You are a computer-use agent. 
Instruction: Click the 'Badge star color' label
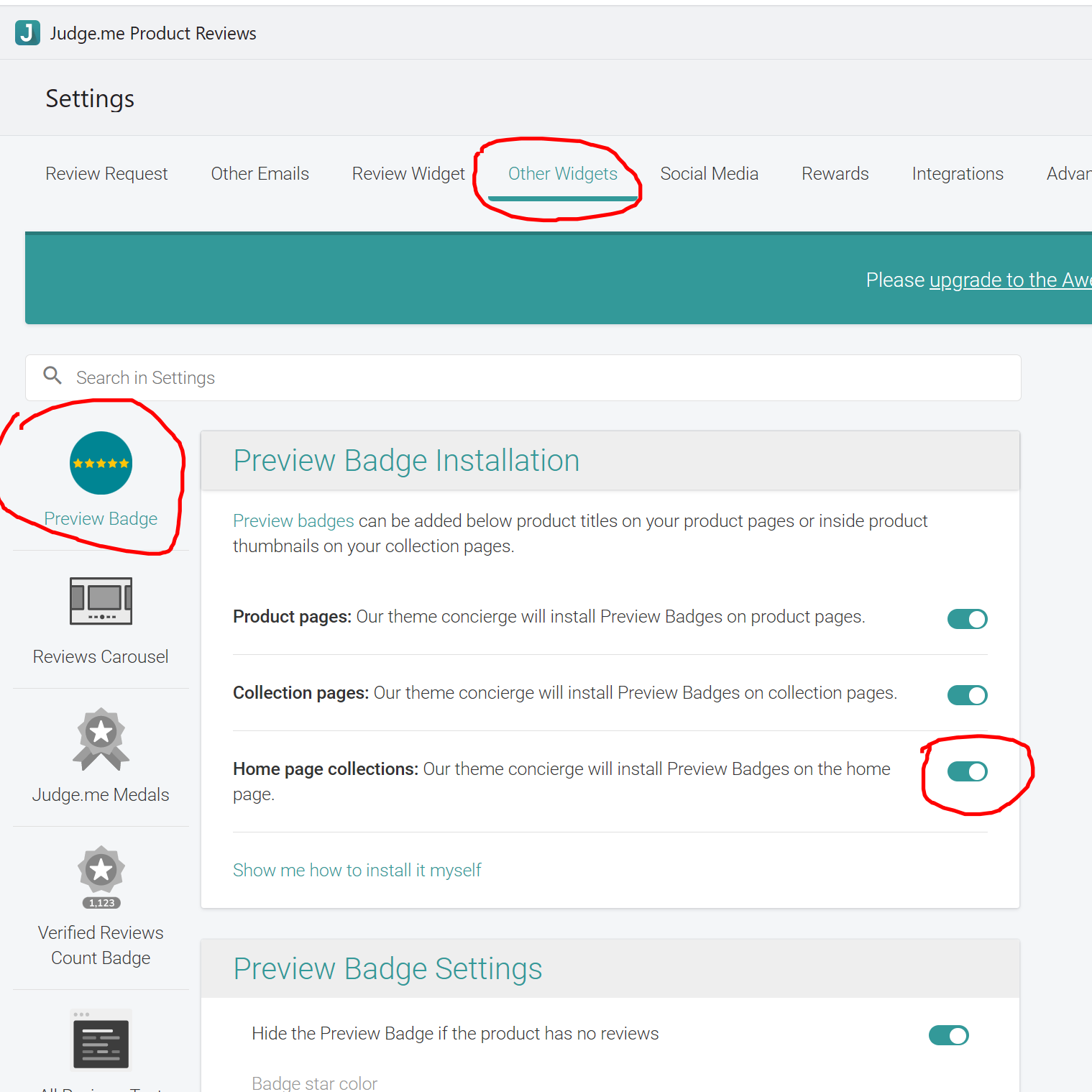[x=314, y=1083]
